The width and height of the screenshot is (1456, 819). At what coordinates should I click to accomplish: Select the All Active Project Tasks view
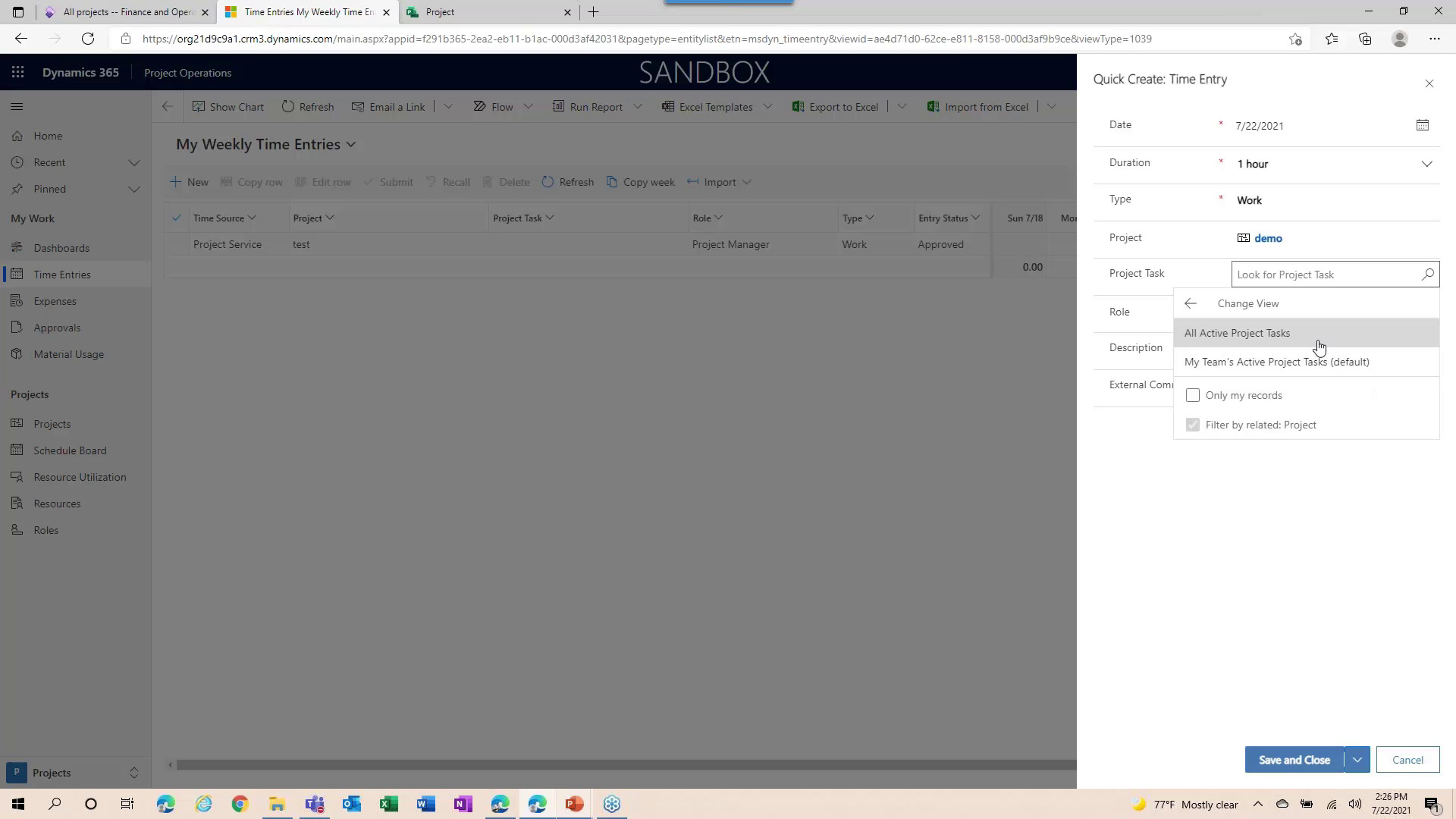pos(1237,332)
